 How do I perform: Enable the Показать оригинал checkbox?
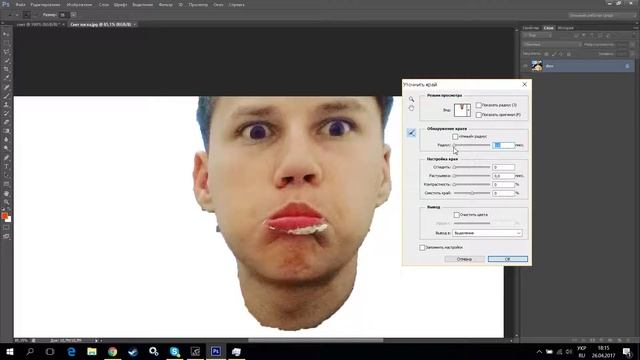point(479,115)
